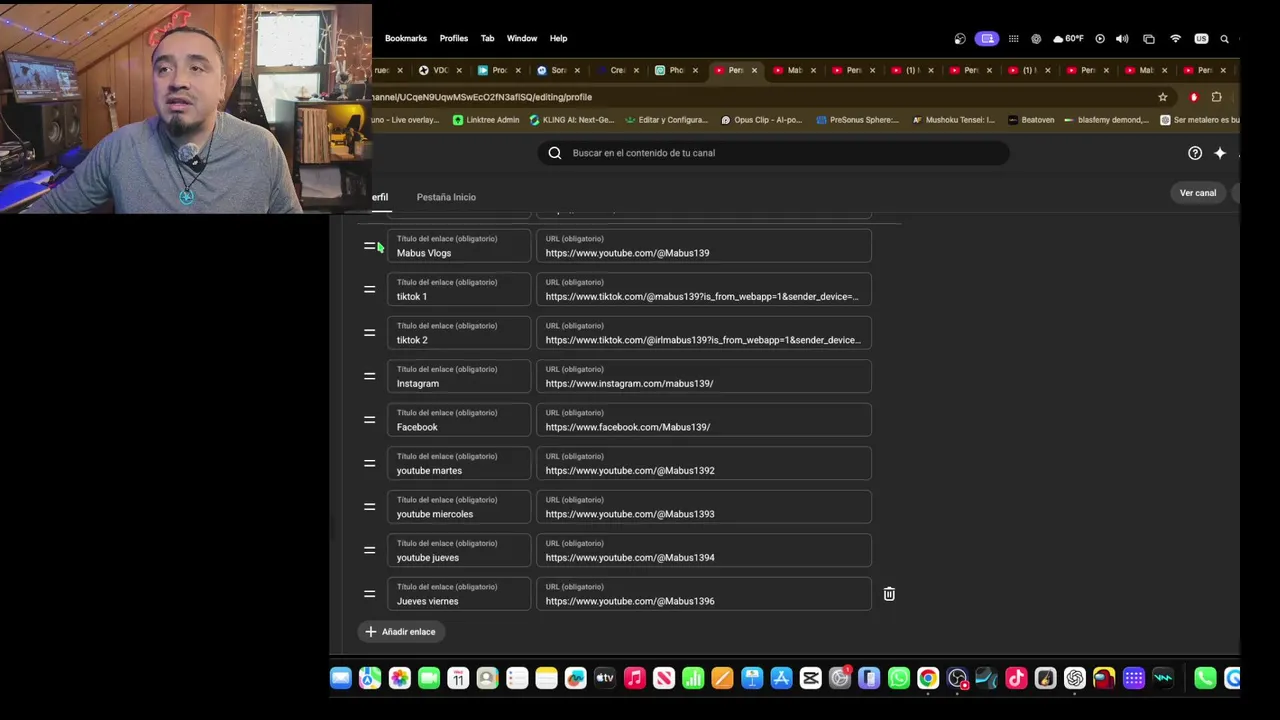Edit the youtube jueves title field
Viewport: 1280px width, 720px height.
tap(459, 551)
